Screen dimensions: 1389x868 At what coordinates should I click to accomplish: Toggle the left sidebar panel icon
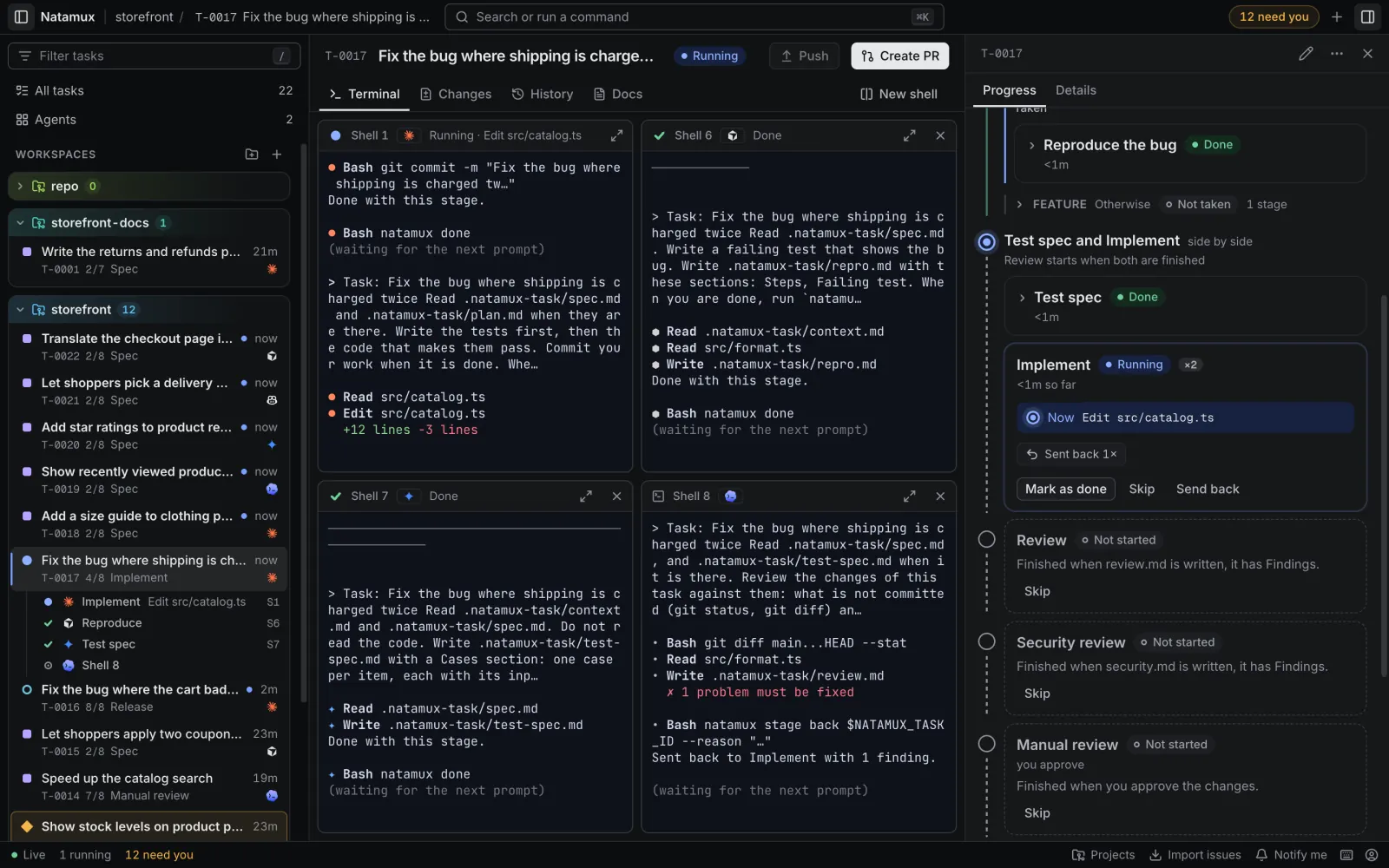21,16
